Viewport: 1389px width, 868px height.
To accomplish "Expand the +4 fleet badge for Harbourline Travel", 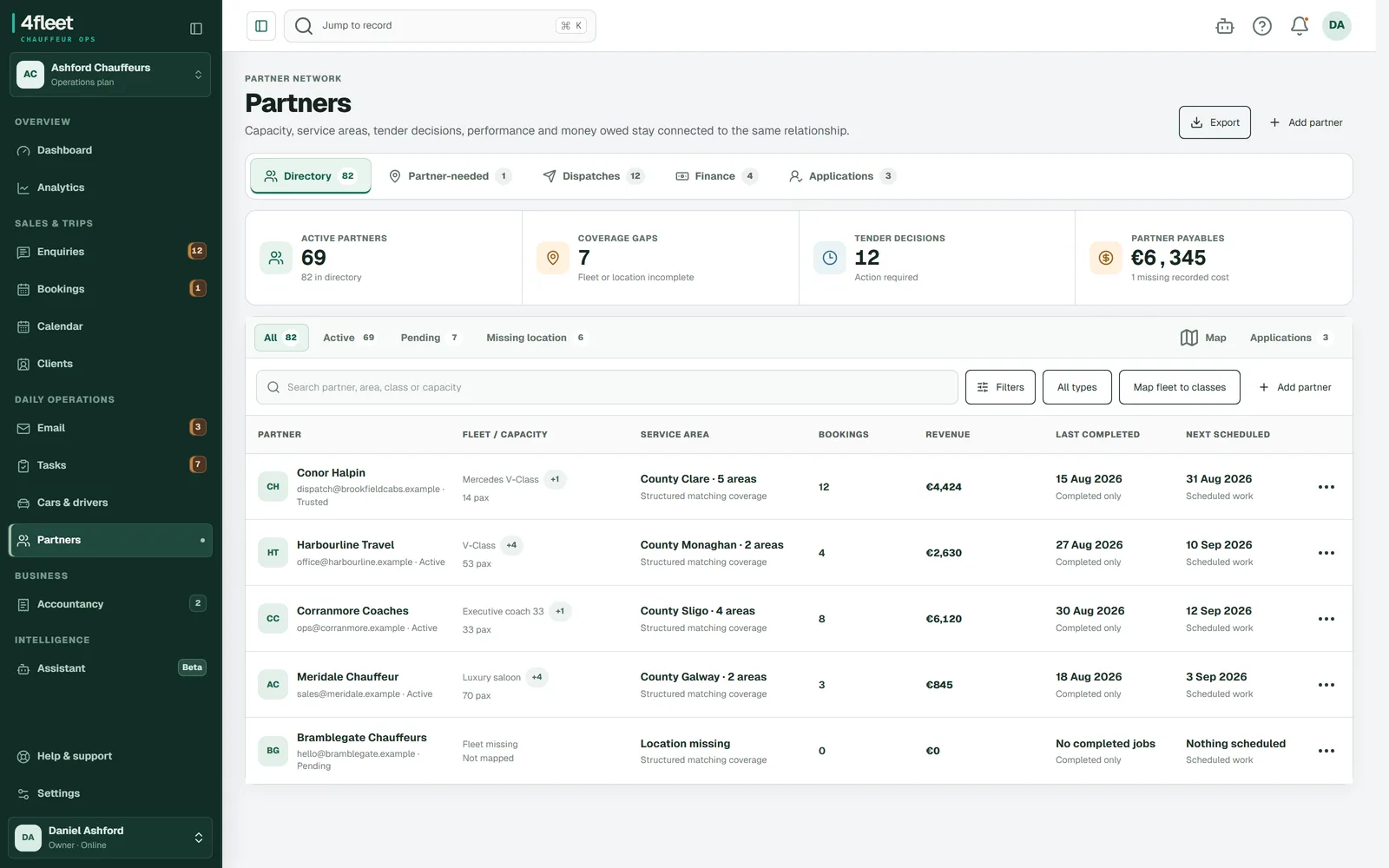I will pyautogui.click(x=512, y=545).
